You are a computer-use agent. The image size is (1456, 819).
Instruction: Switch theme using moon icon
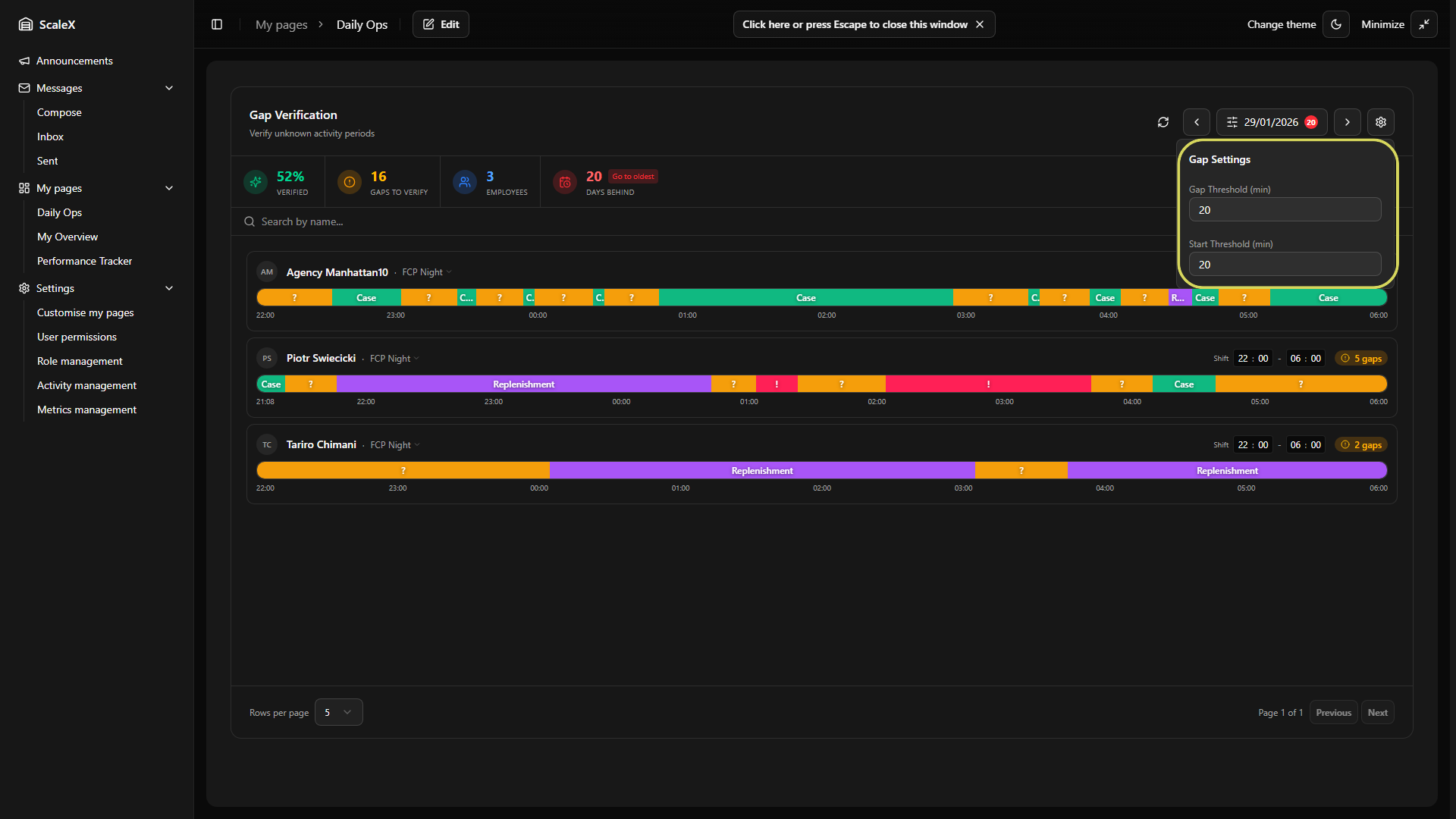[x=1335, y=24]
